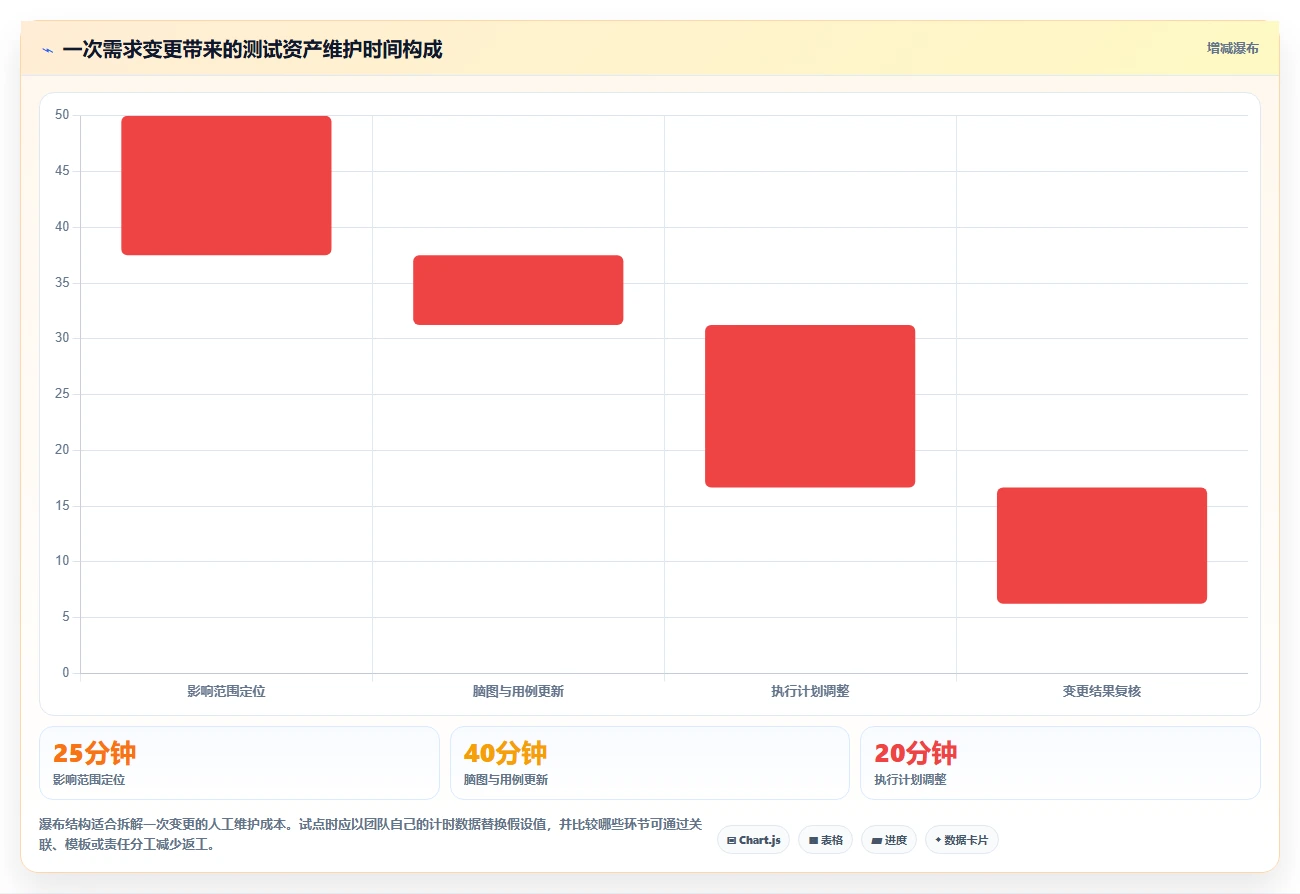Screen dimensions: 1300x894
Task: Click x-axis label 脑图与用例更新
Action: 518,691
